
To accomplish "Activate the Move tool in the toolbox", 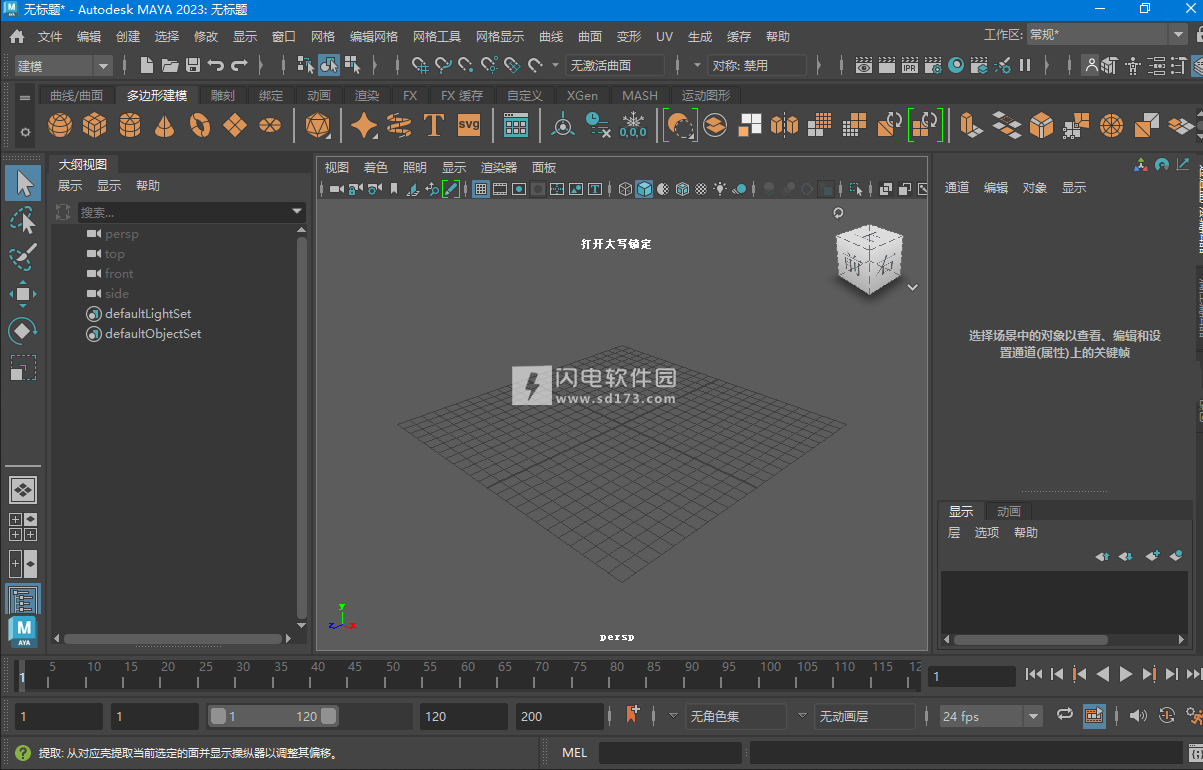I will coord(24,294).
